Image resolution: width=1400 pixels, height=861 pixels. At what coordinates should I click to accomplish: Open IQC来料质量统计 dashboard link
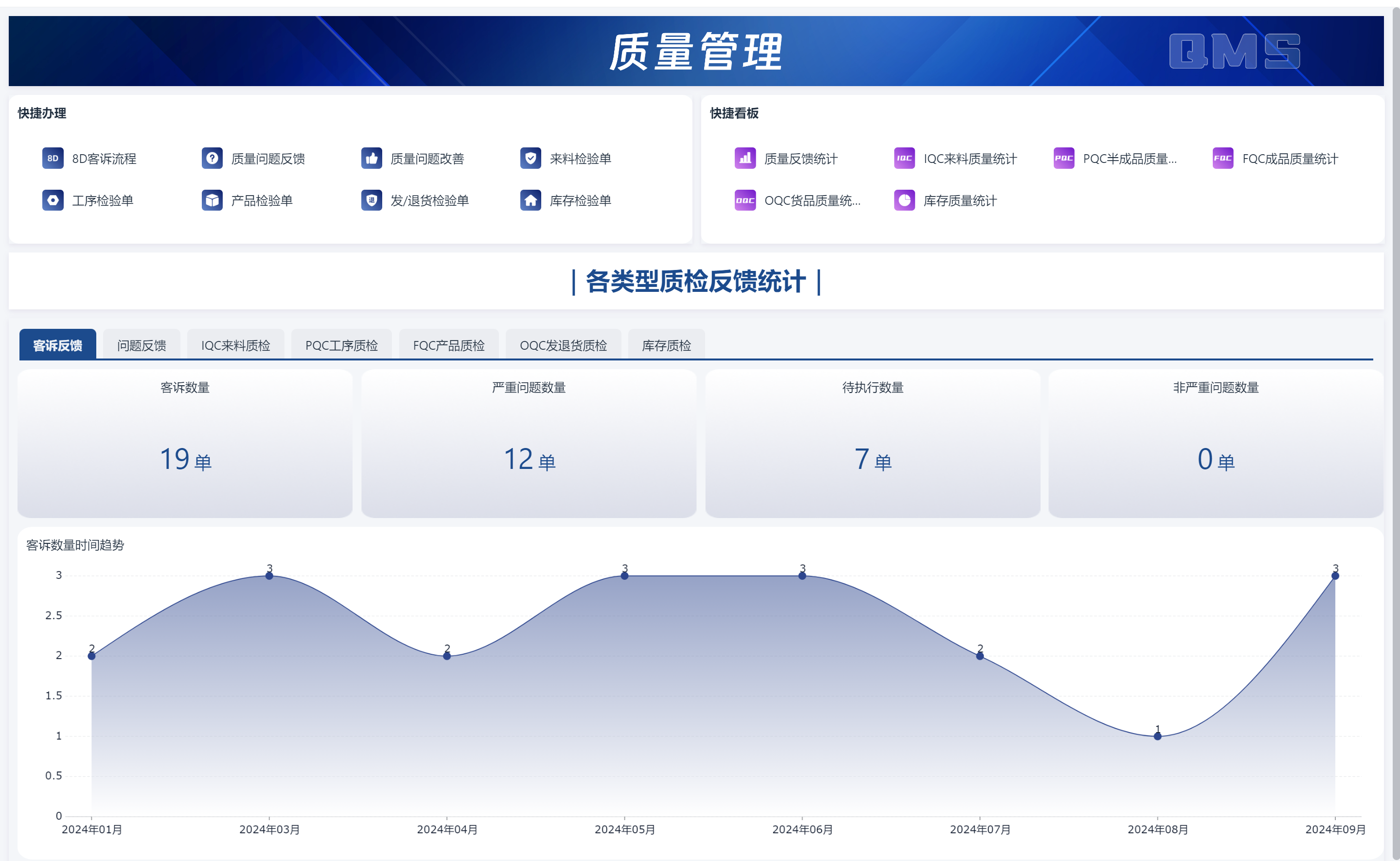point(970,159)
